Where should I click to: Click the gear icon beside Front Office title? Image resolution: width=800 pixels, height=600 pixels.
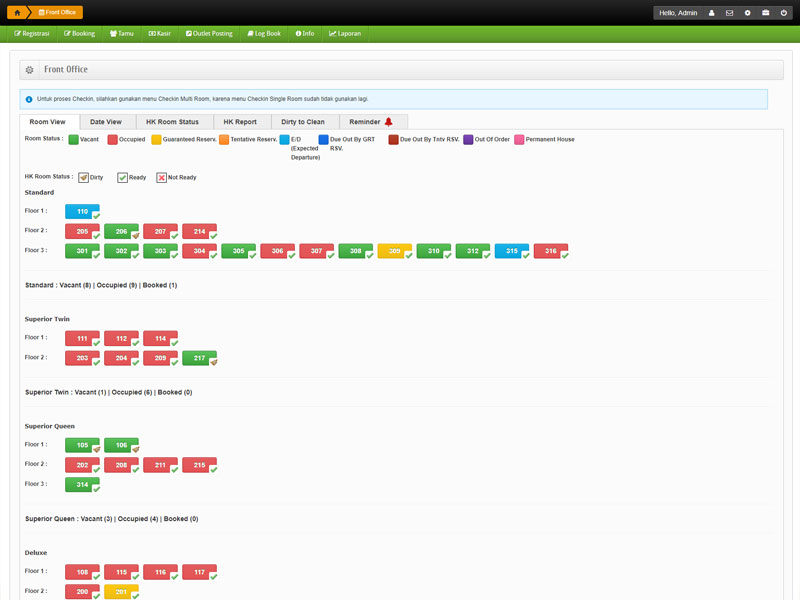29,70
